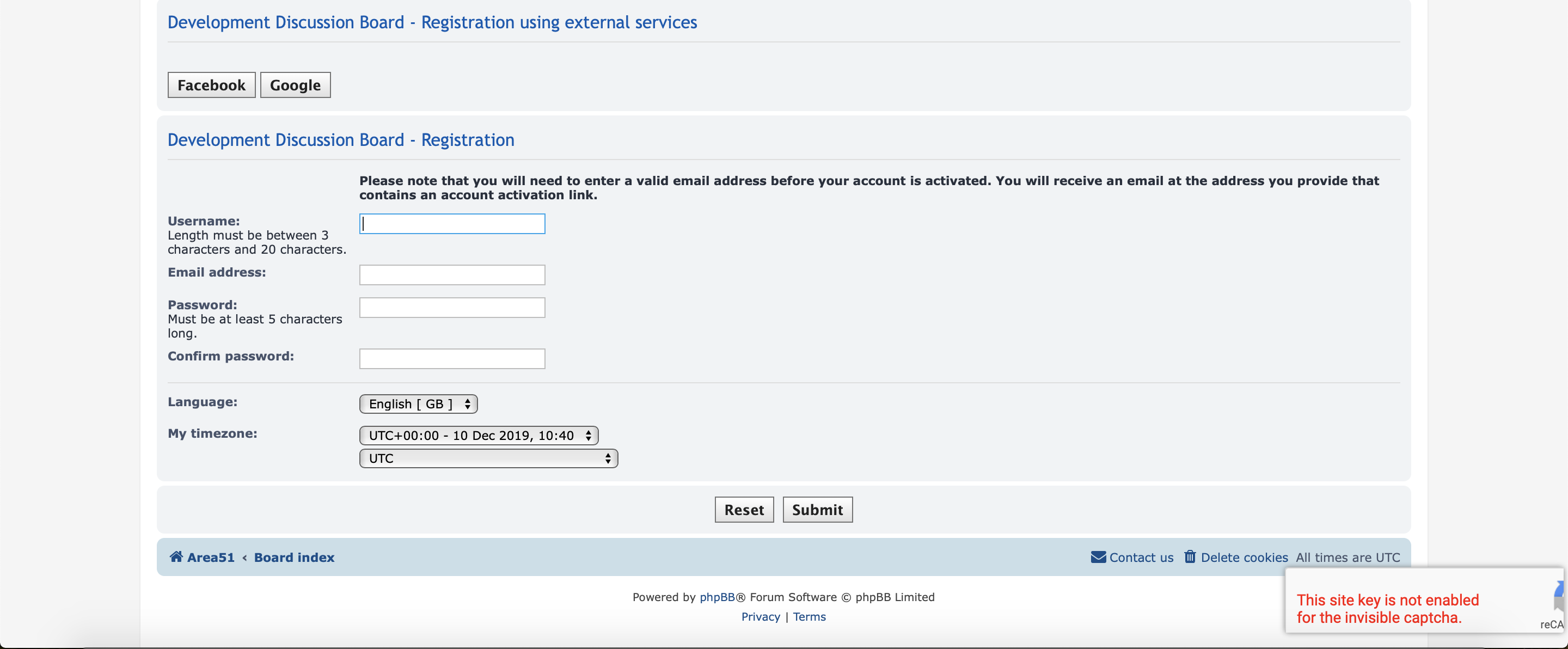
Task: Click into the Email address field
Action: tap(452, 275)
